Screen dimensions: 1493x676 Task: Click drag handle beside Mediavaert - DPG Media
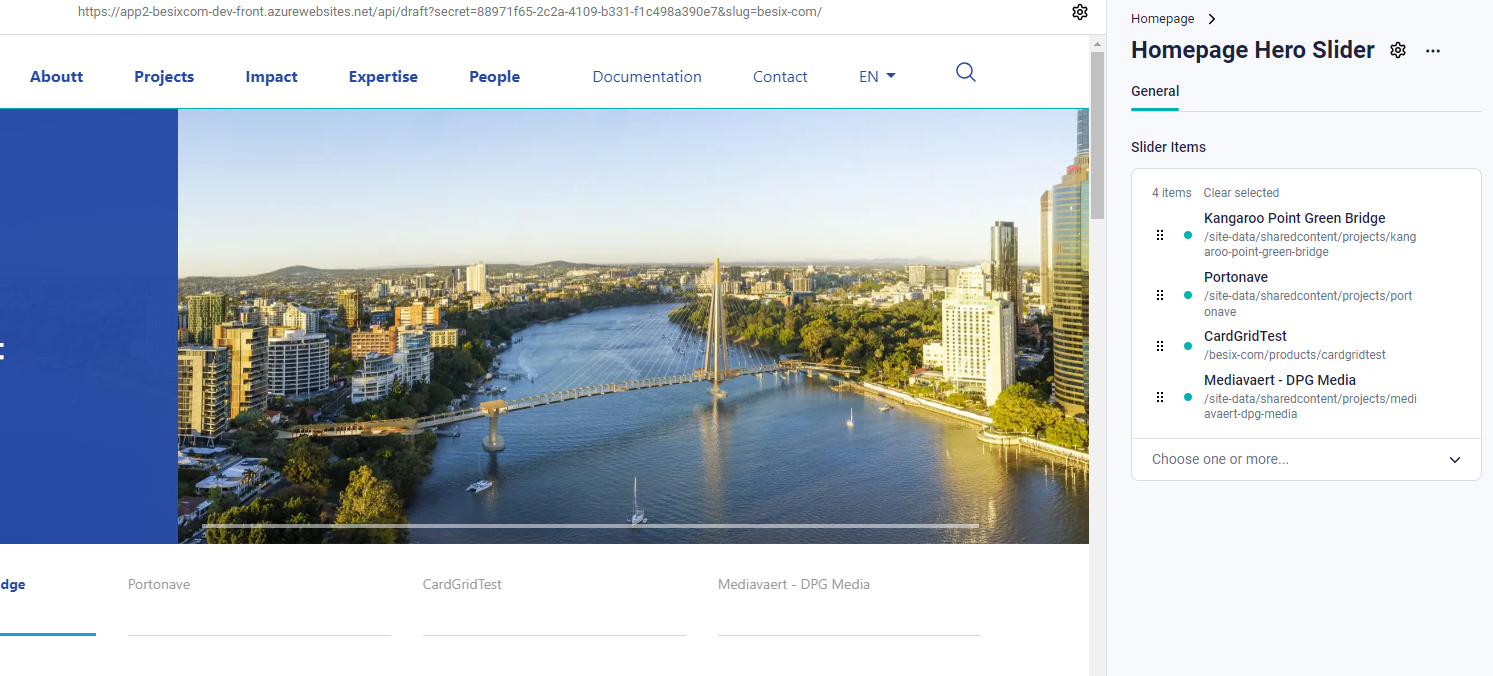(1160, 397)
